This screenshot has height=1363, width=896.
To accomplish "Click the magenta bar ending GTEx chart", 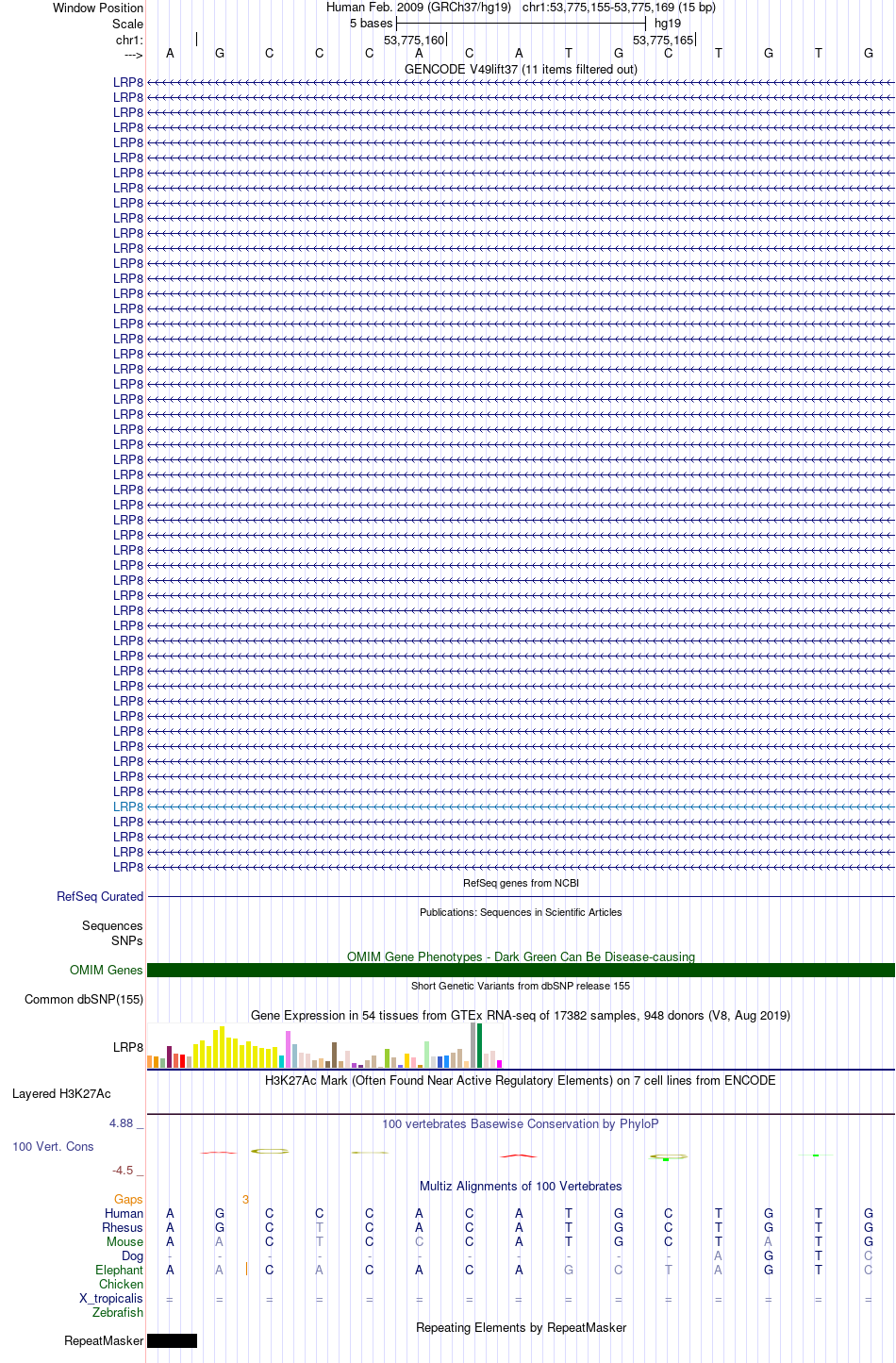I will click(500, 1064).
